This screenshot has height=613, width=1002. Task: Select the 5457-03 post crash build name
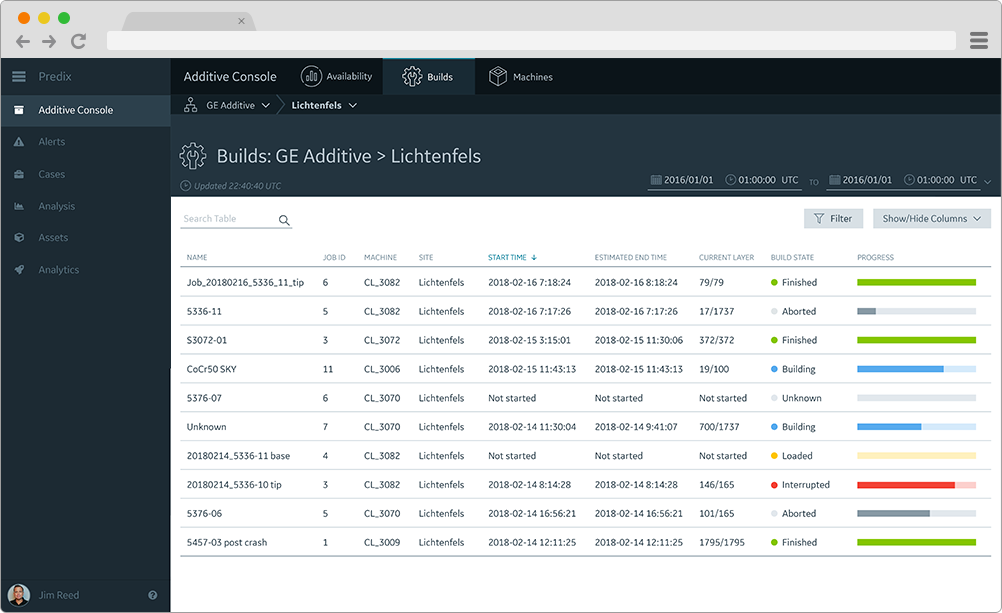[227, 543]
